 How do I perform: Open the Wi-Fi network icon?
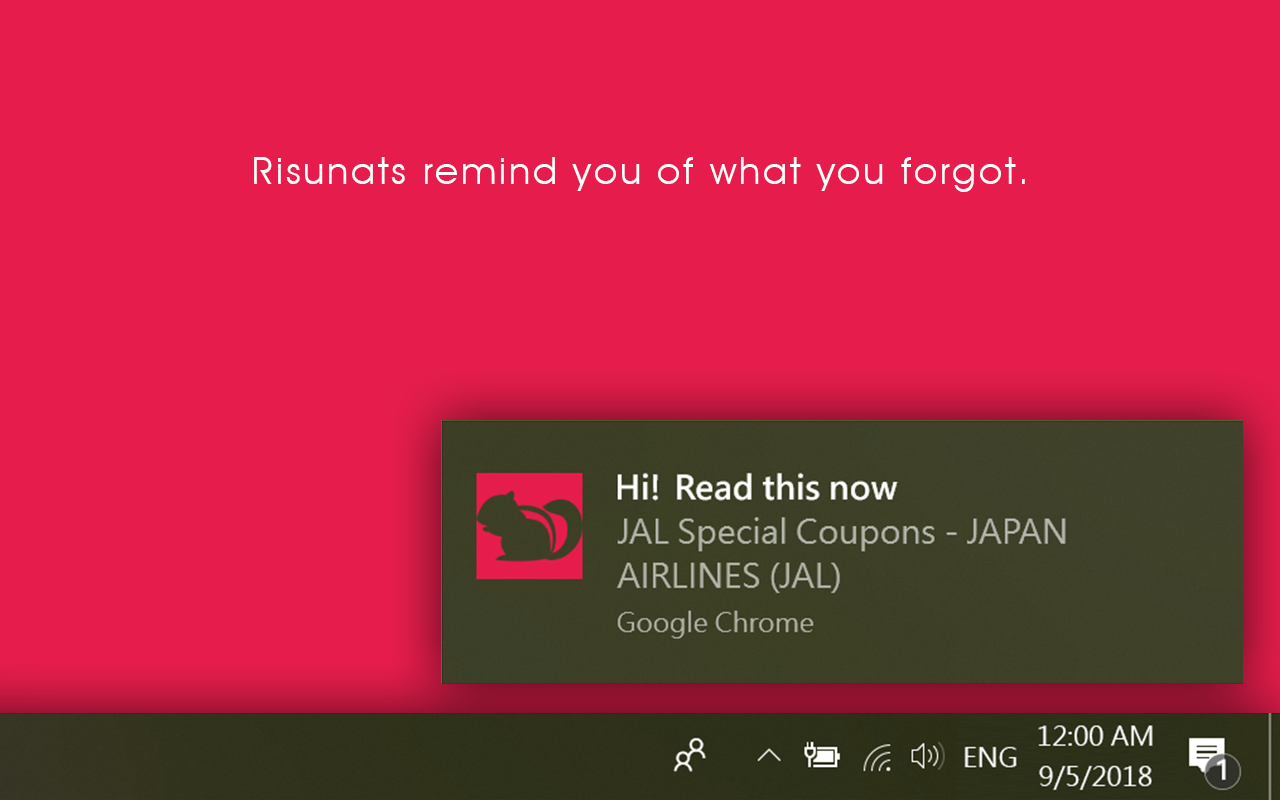pos(877,758)
